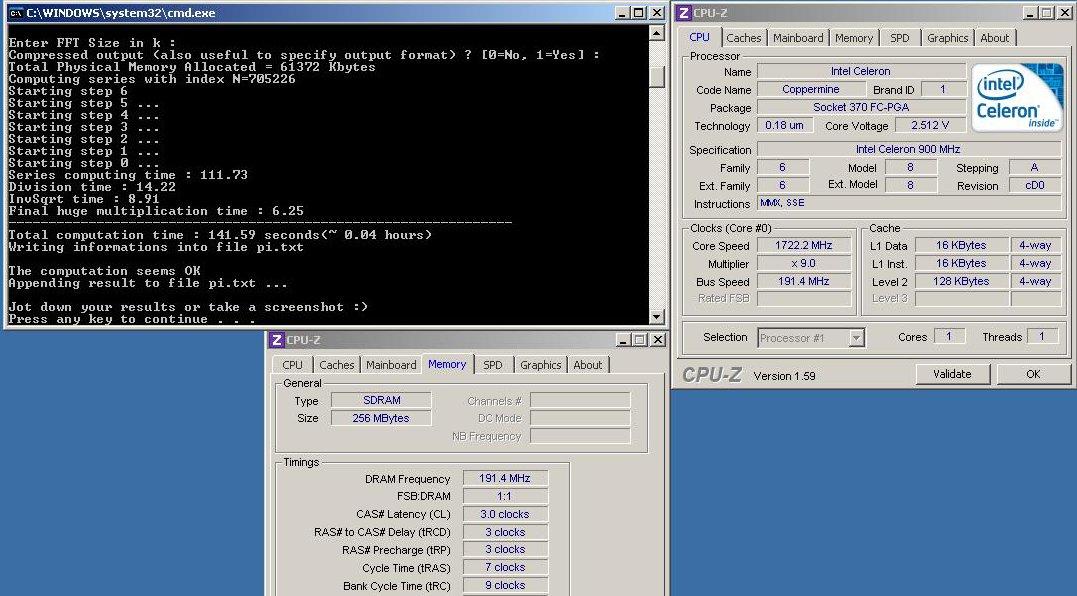This screenshot has width=1077, height=596.
Task: Click the Core Voltage value '2.512 V'
Action: point(931,126)
